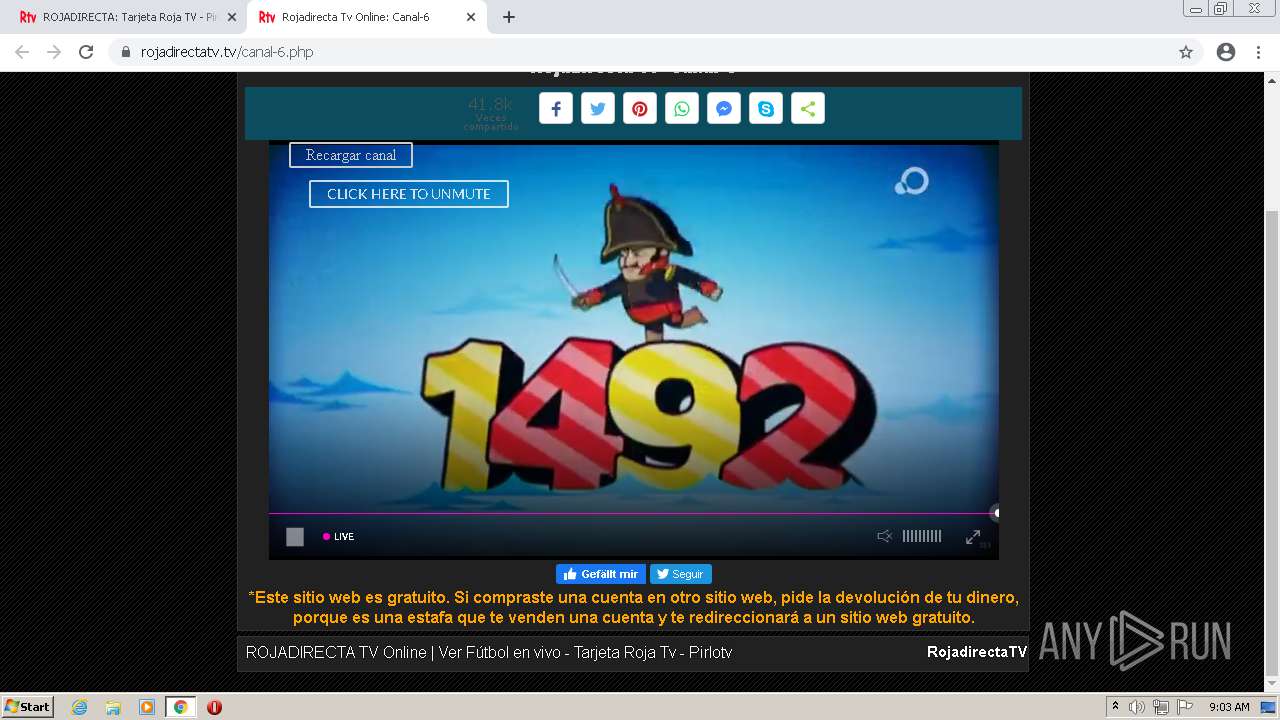Enter fullscreen mode in the video player

973,537
